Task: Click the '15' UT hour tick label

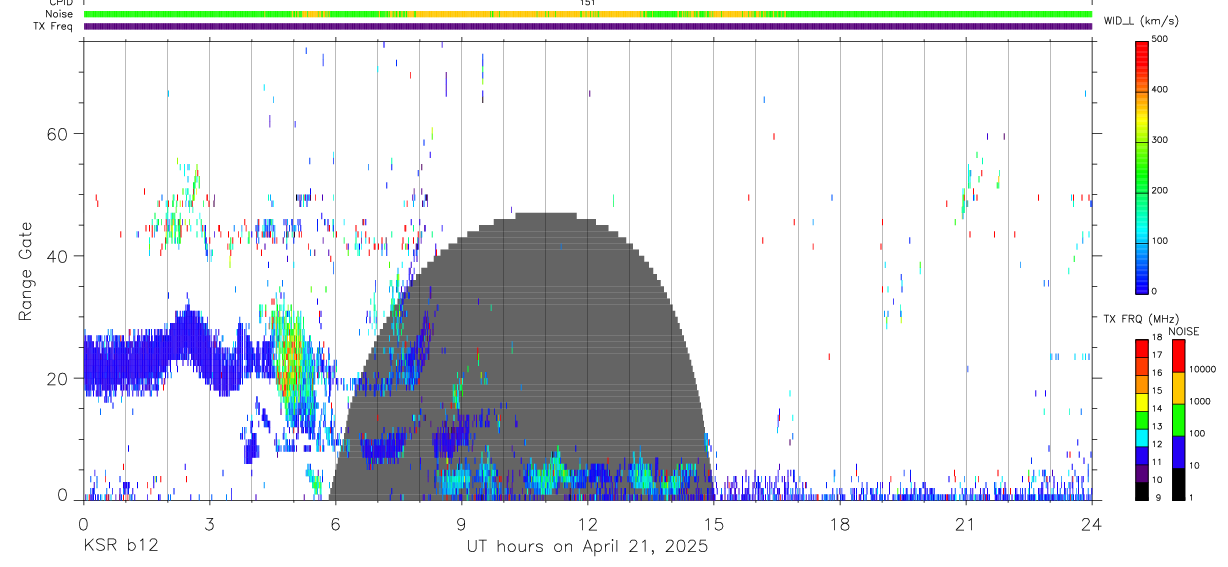Action: point(713,523)
